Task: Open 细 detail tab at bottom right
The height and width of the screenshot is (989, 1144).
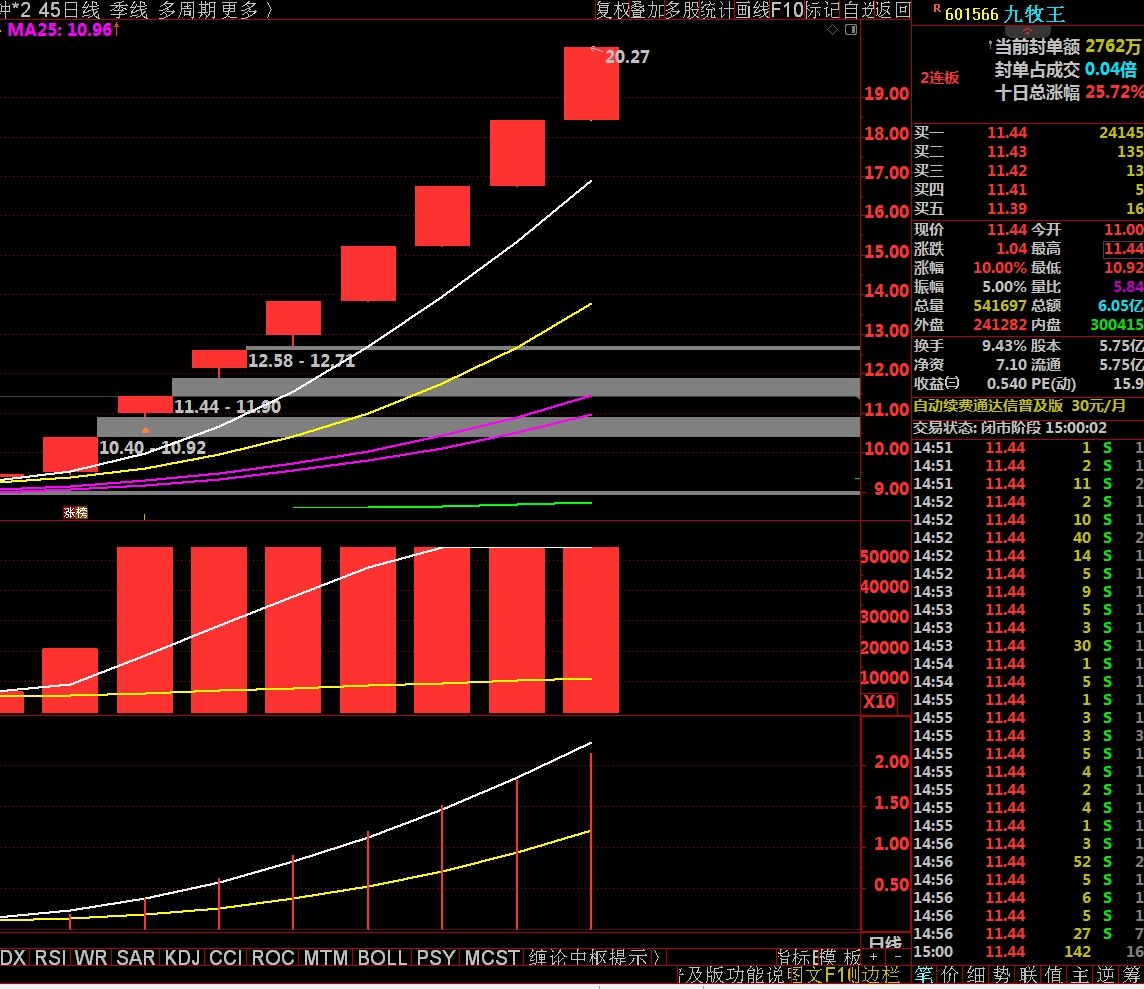Action: (x=976, y=974)
